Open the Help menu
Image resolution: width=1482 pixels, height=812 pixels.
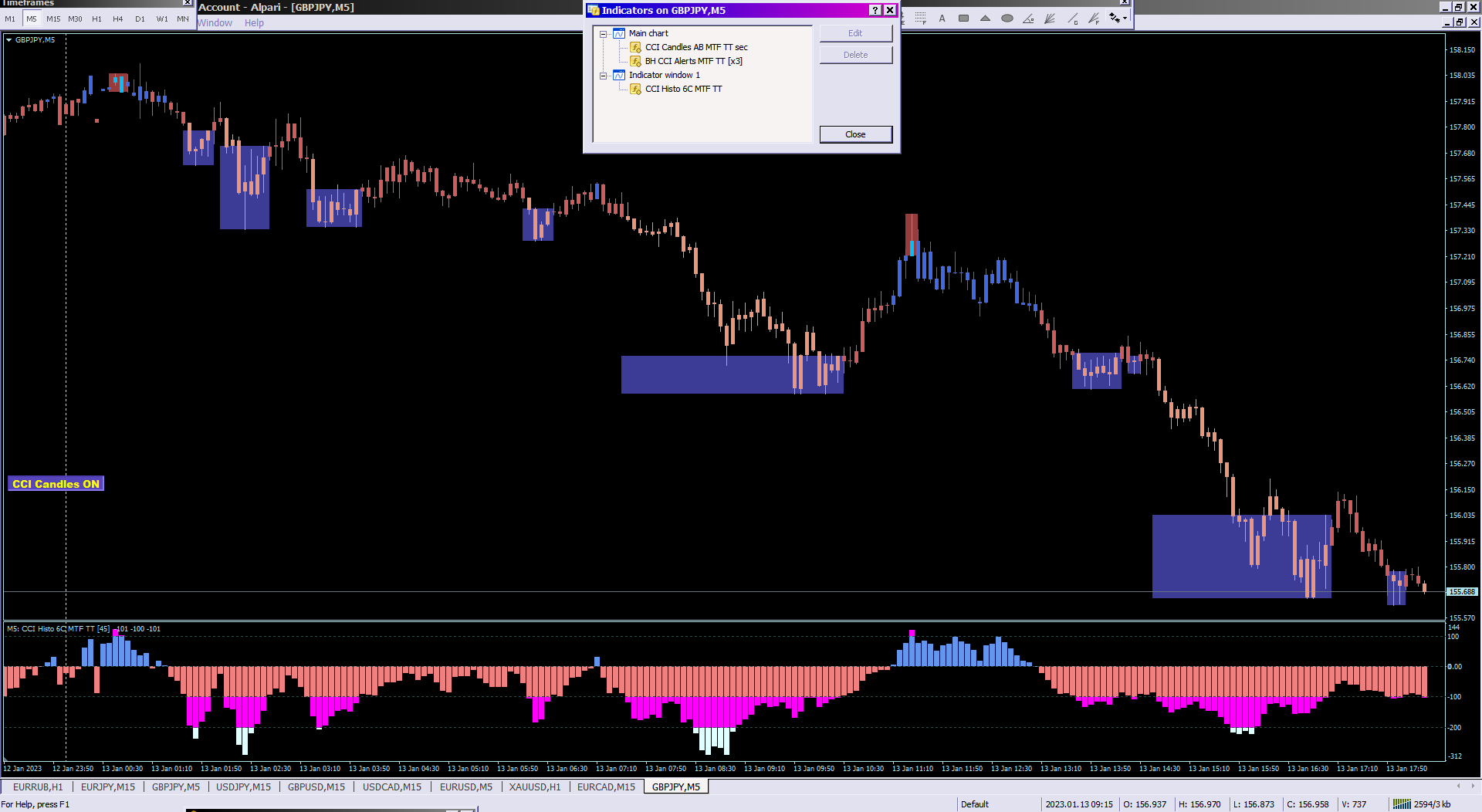point(254,23)
